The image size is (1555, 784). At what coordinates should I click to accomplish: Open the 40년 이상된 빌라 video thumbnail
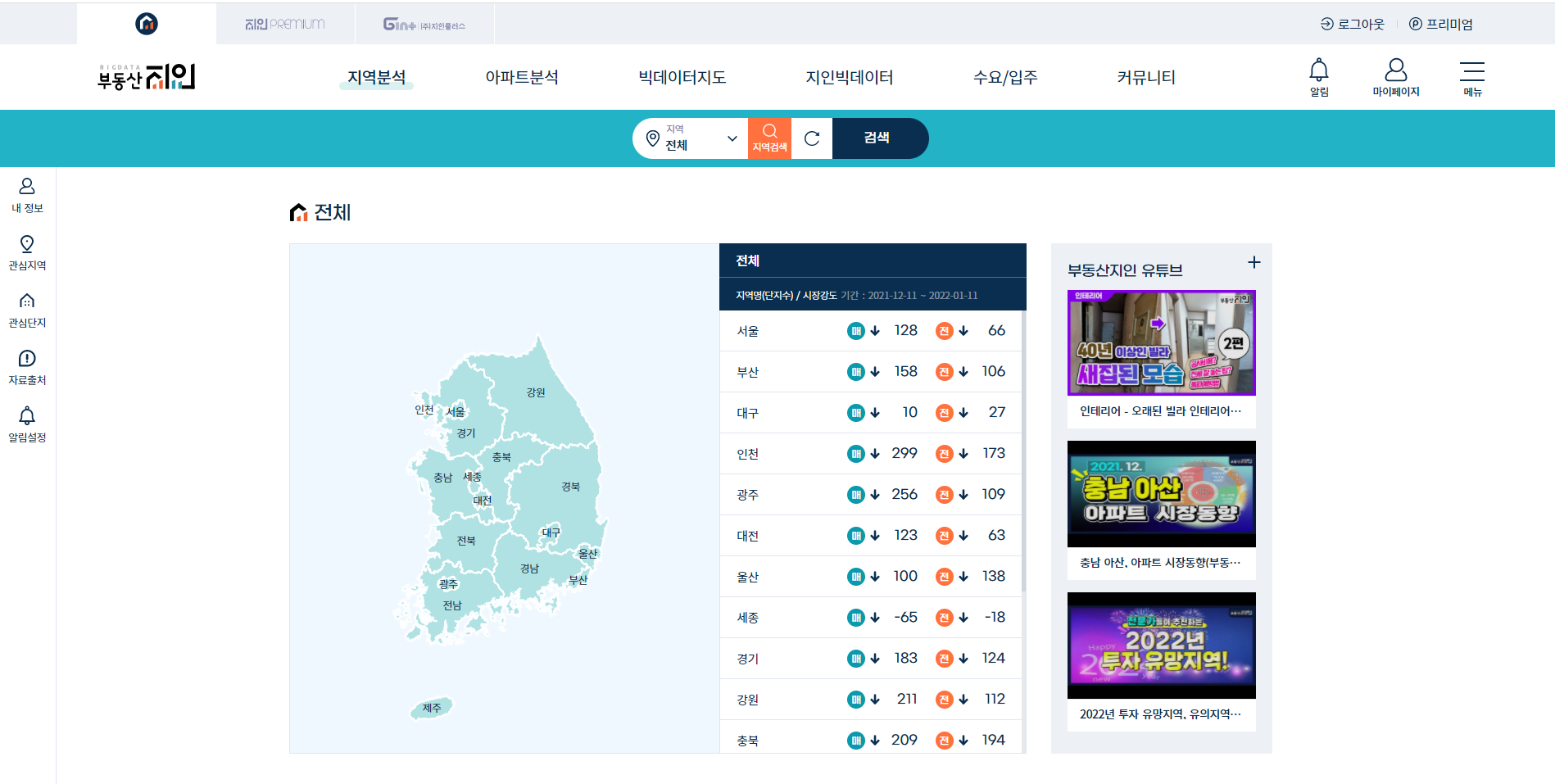click(1162, 342)
